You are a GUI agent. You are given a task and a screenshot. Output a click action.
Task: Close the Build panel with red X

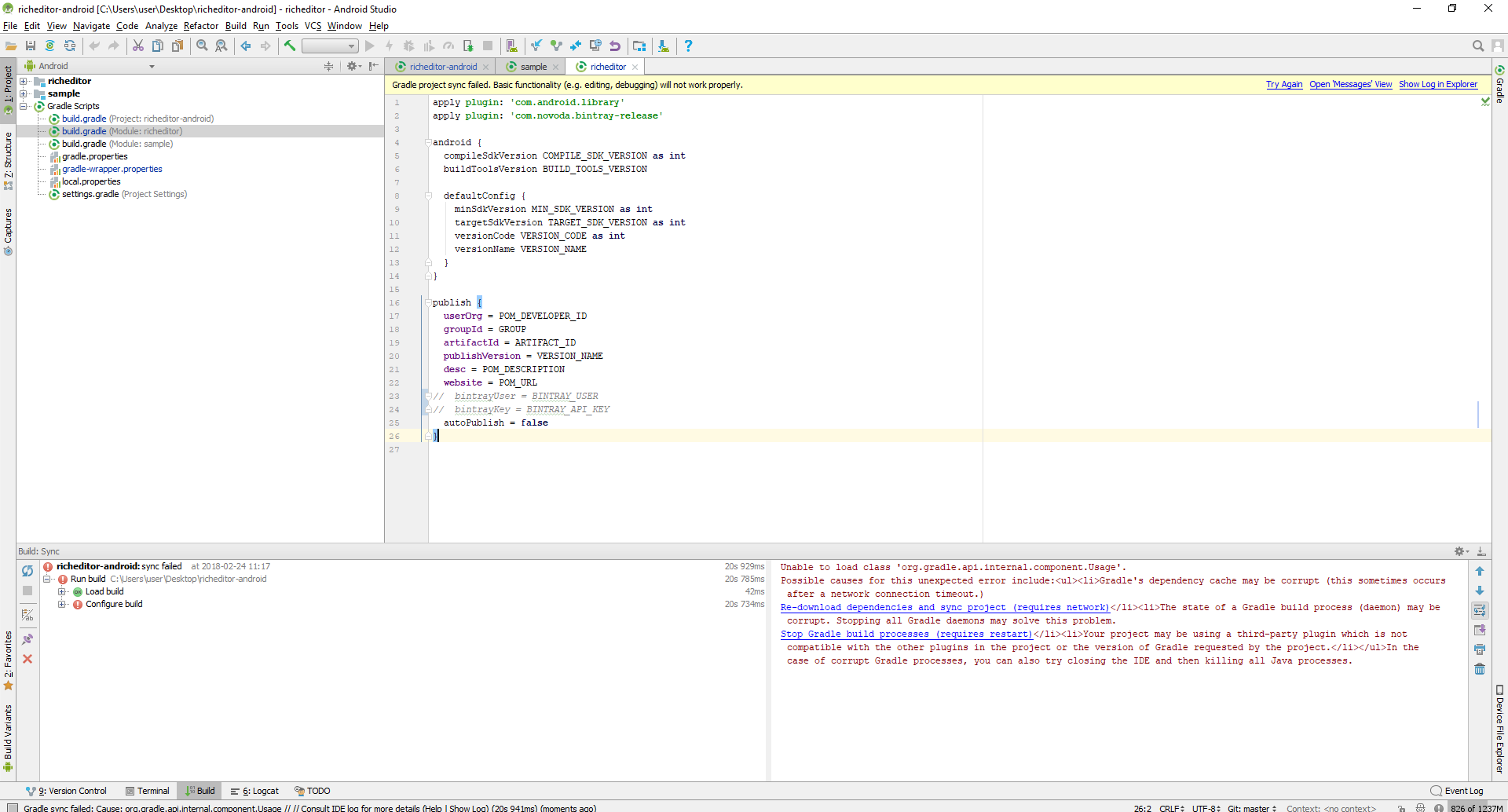pos(27,659)
